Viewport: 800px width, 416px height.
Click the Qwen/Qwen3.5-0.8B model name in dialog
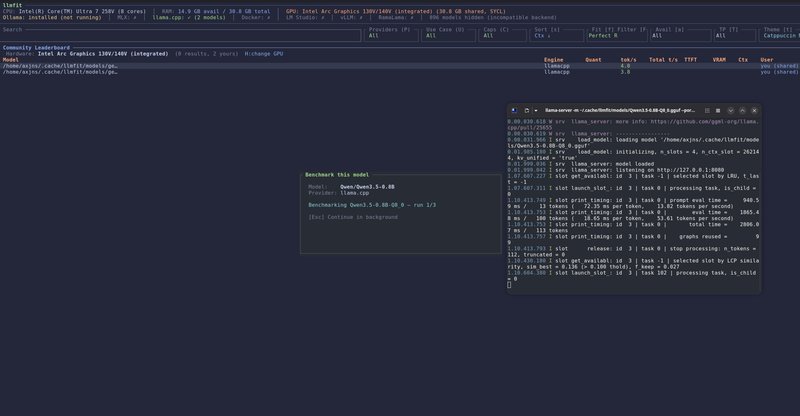point(367,187)
